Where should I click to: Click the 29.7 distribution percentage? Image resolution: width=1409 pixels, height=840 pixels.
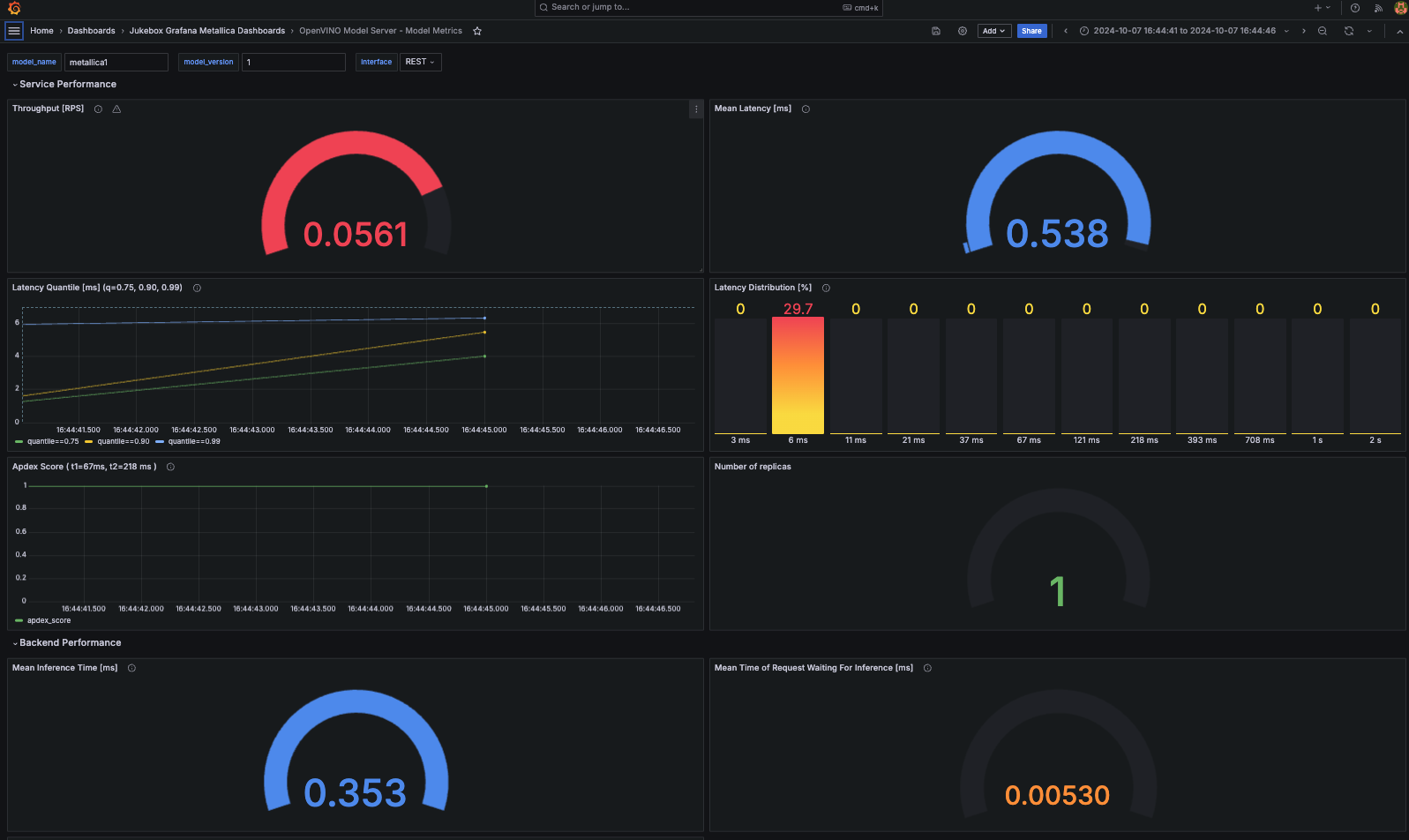798,310
